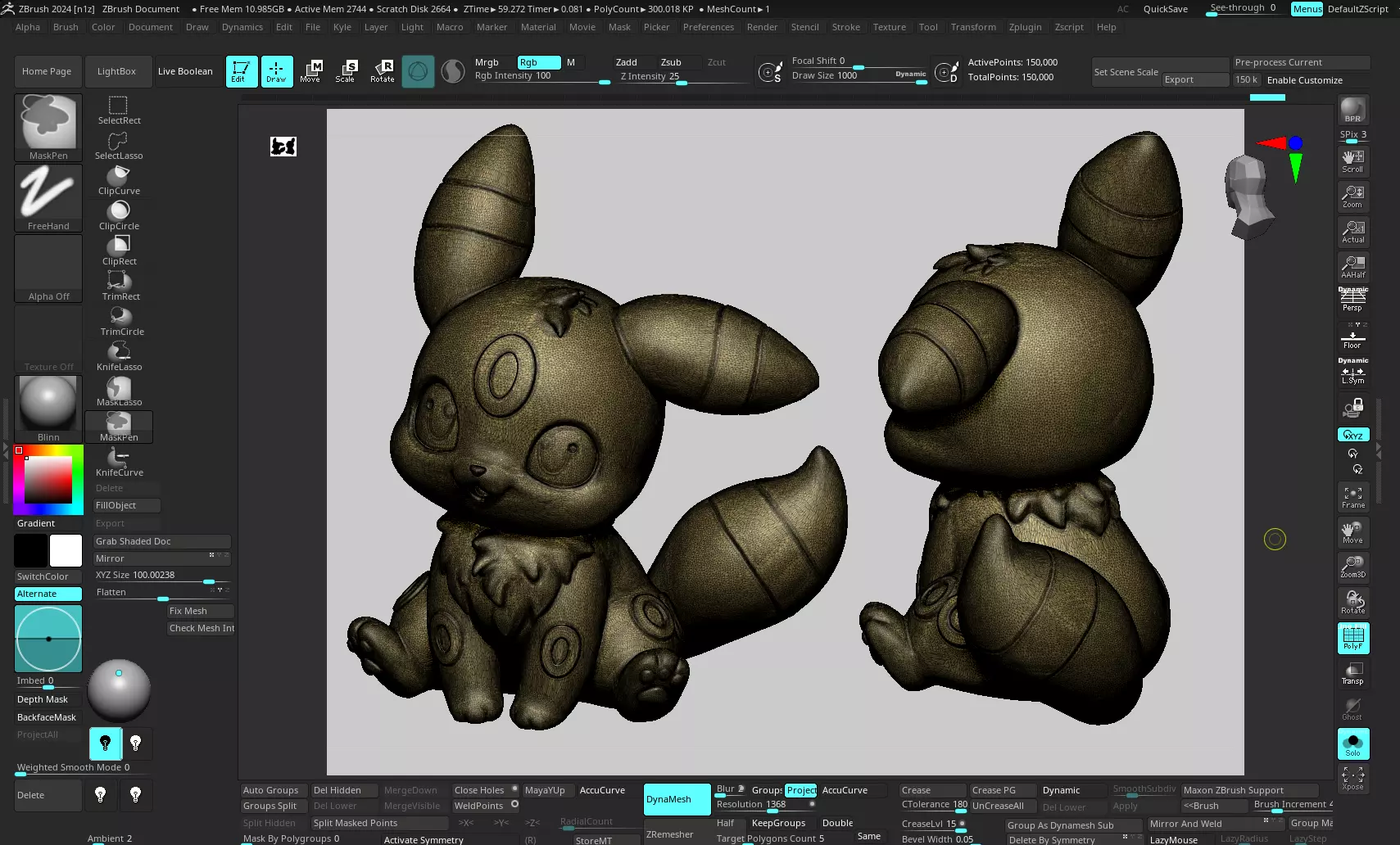This screenshot has width=1400, height=845.
Task: Open the Stroke menu
Action: (x=845, y=27)
